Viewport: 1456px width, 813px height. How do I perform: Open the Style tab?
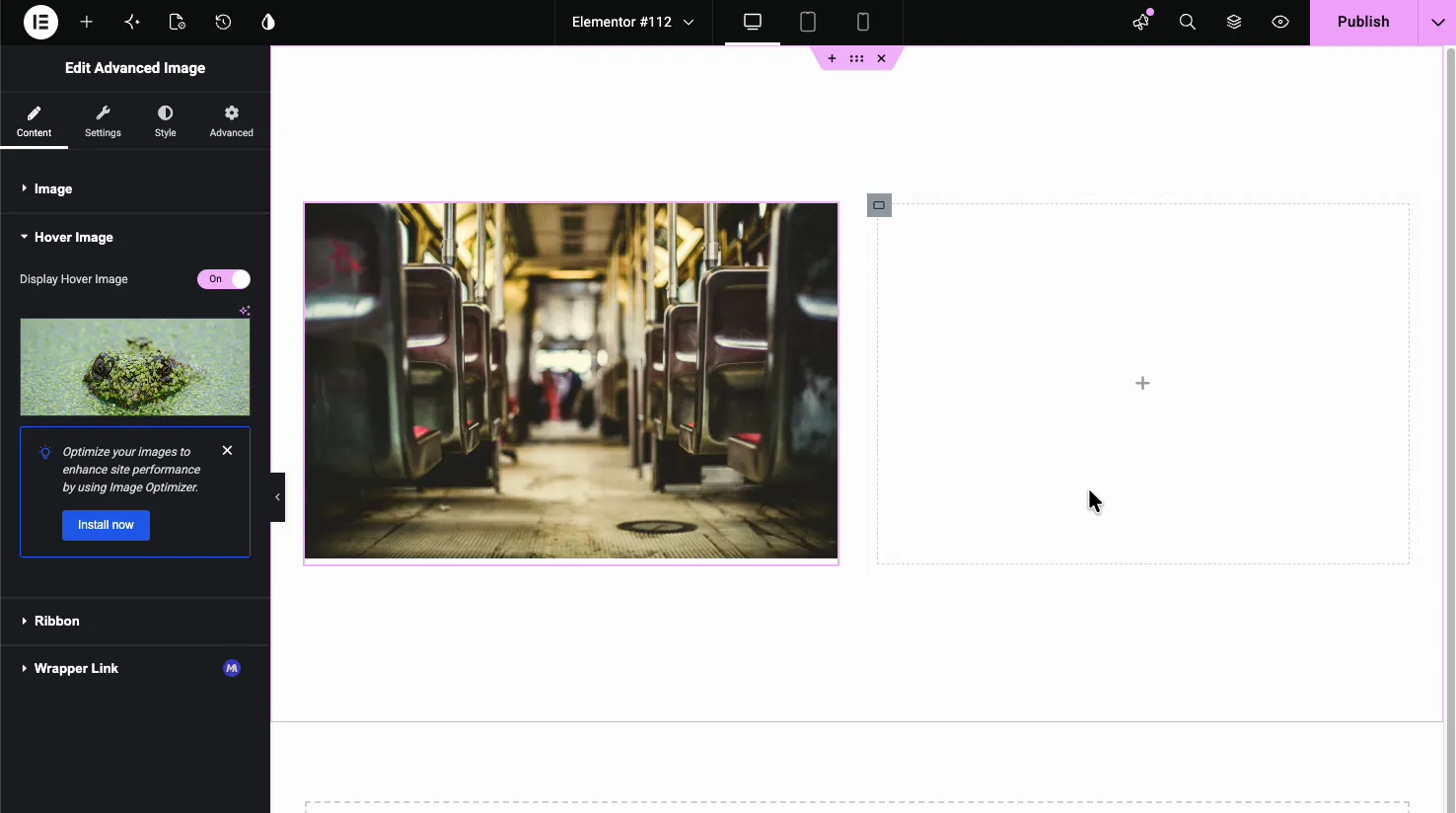pyautogui.click(x=166, y=120)
